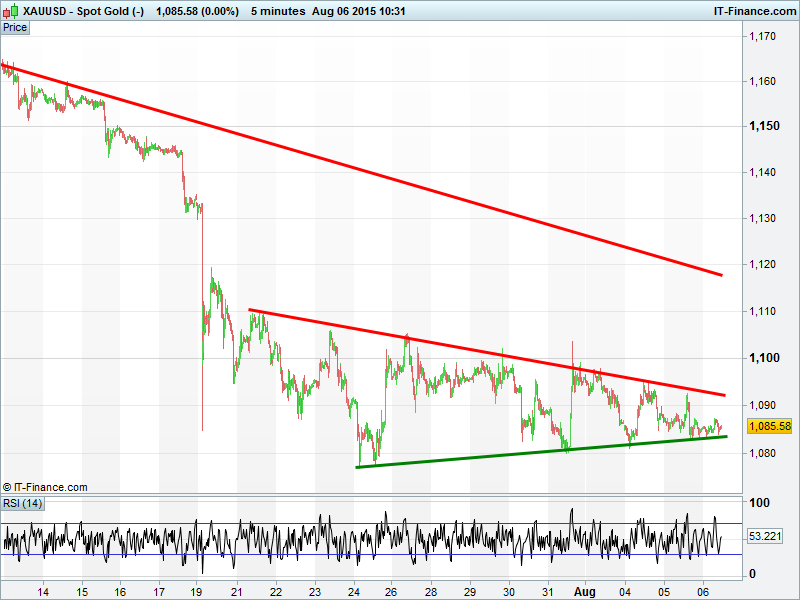Screen dimensions: 800x600
Task: Click the 19 date marker on time axis
Action: click(x=197, y=592)
